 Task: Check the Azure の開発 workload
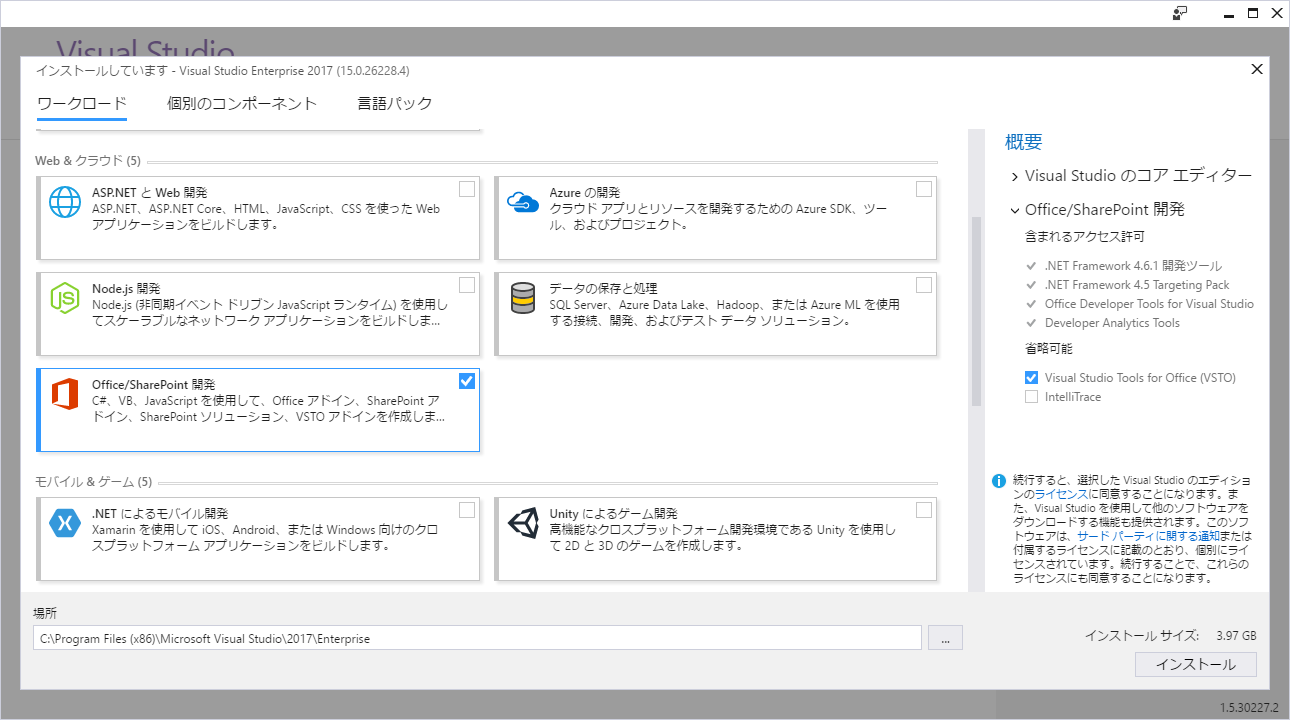point(923,189)
